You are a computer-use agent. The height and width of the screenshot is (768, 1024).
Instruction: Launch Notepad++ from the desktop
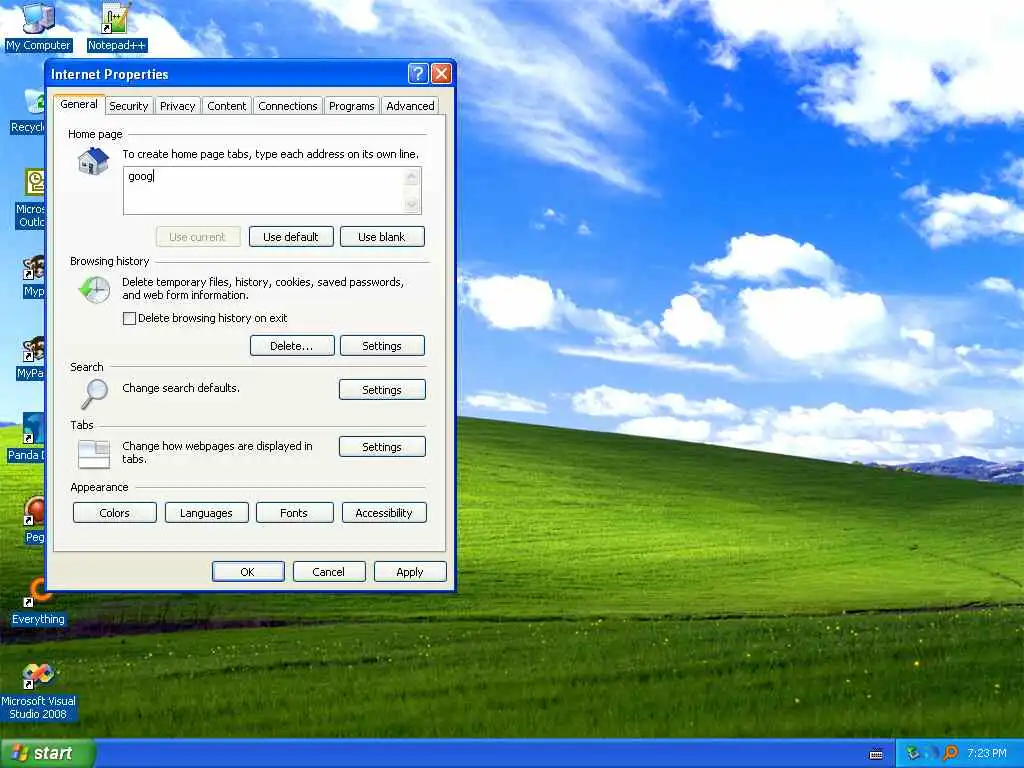[117, 26]
